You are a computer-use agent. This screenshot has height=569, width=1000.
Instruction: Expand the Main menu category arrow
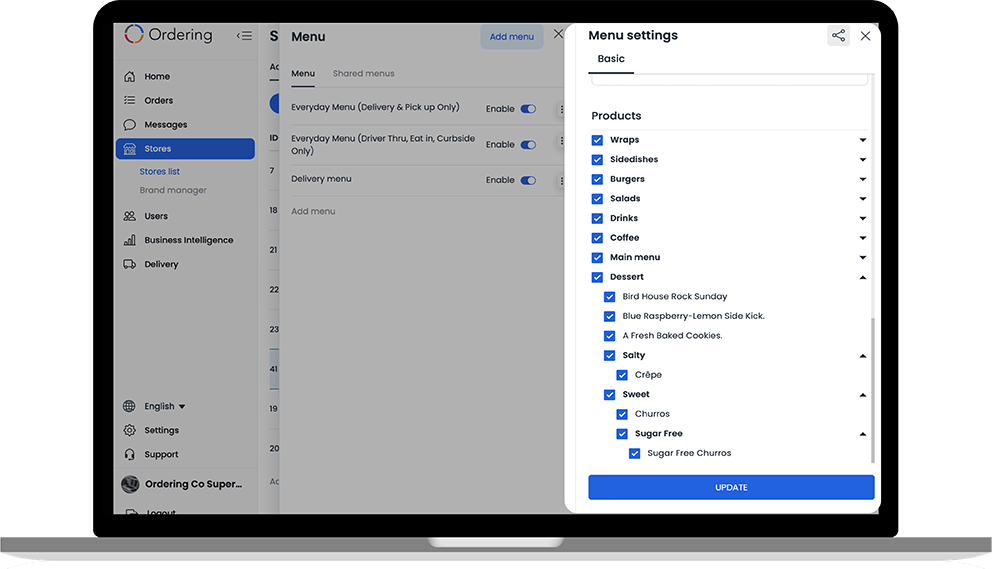pos(862,258)
